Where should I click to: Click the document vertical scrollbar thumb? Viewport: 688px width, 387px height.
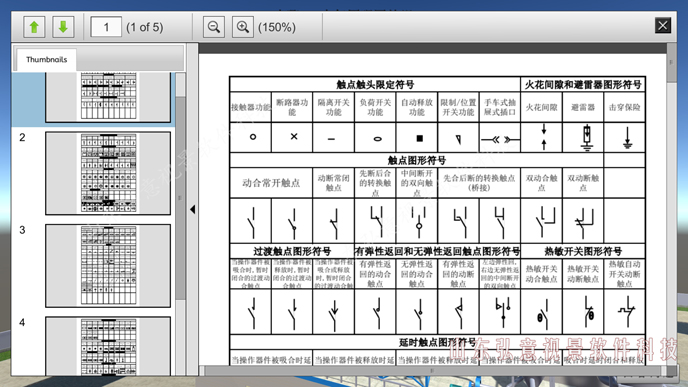[671, 62]
